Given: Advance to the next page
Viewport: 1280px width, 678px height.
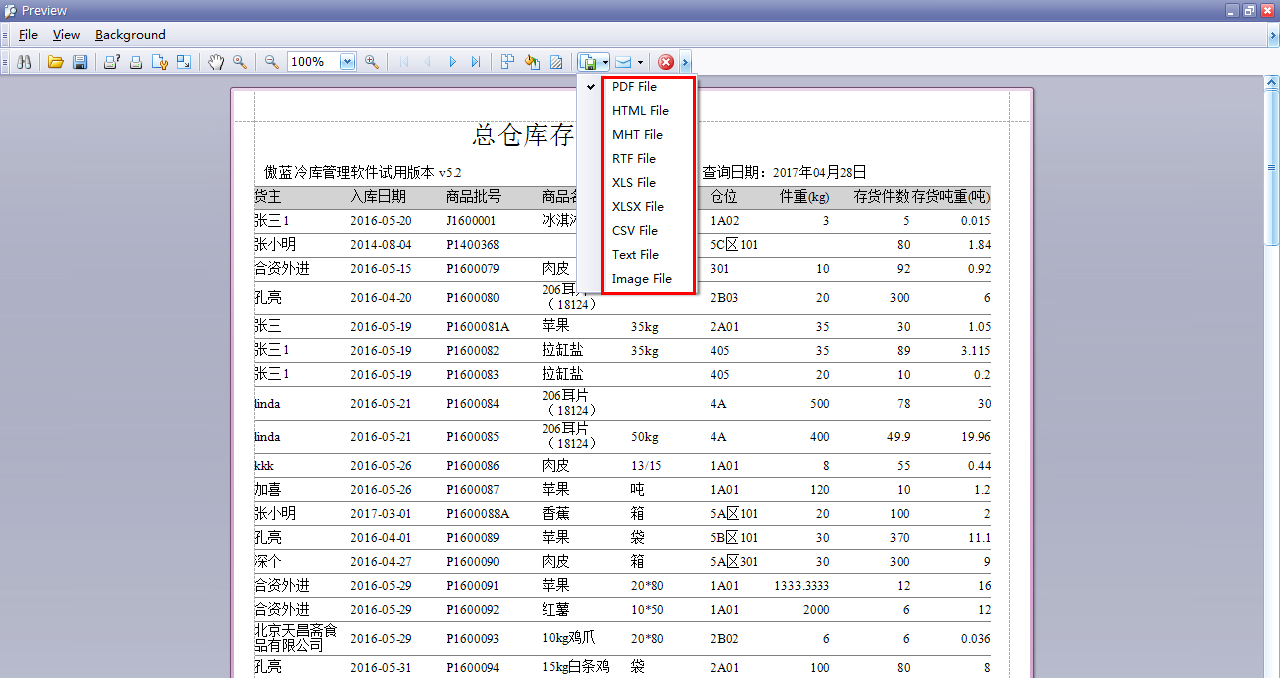Looking at the screenshot, I should click(452, 61).
